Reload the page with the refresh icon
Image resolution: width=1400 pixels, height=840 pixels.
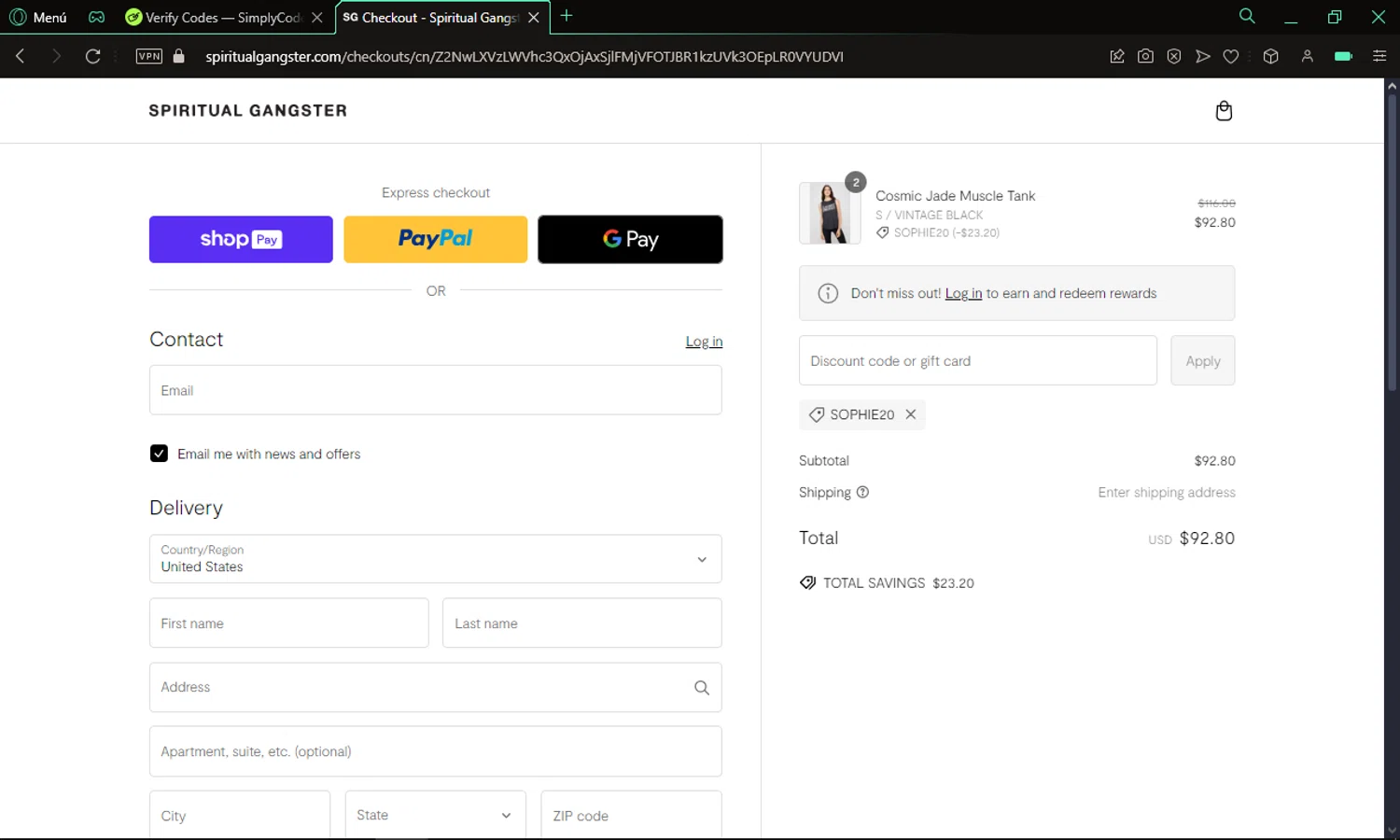(92, 56)
